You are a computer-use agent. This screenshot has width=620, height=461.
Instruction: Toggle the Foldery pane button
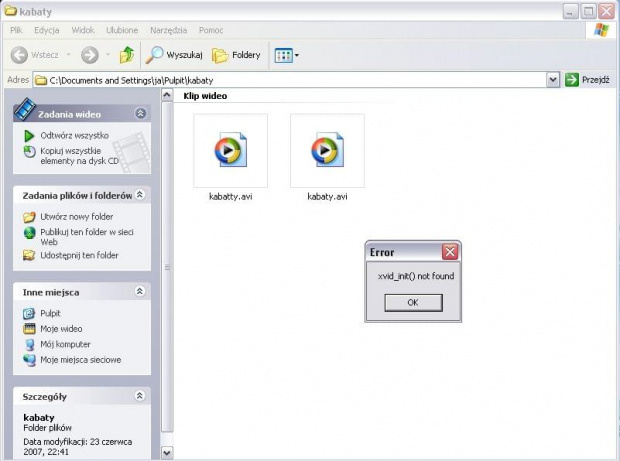click(236, 55)
